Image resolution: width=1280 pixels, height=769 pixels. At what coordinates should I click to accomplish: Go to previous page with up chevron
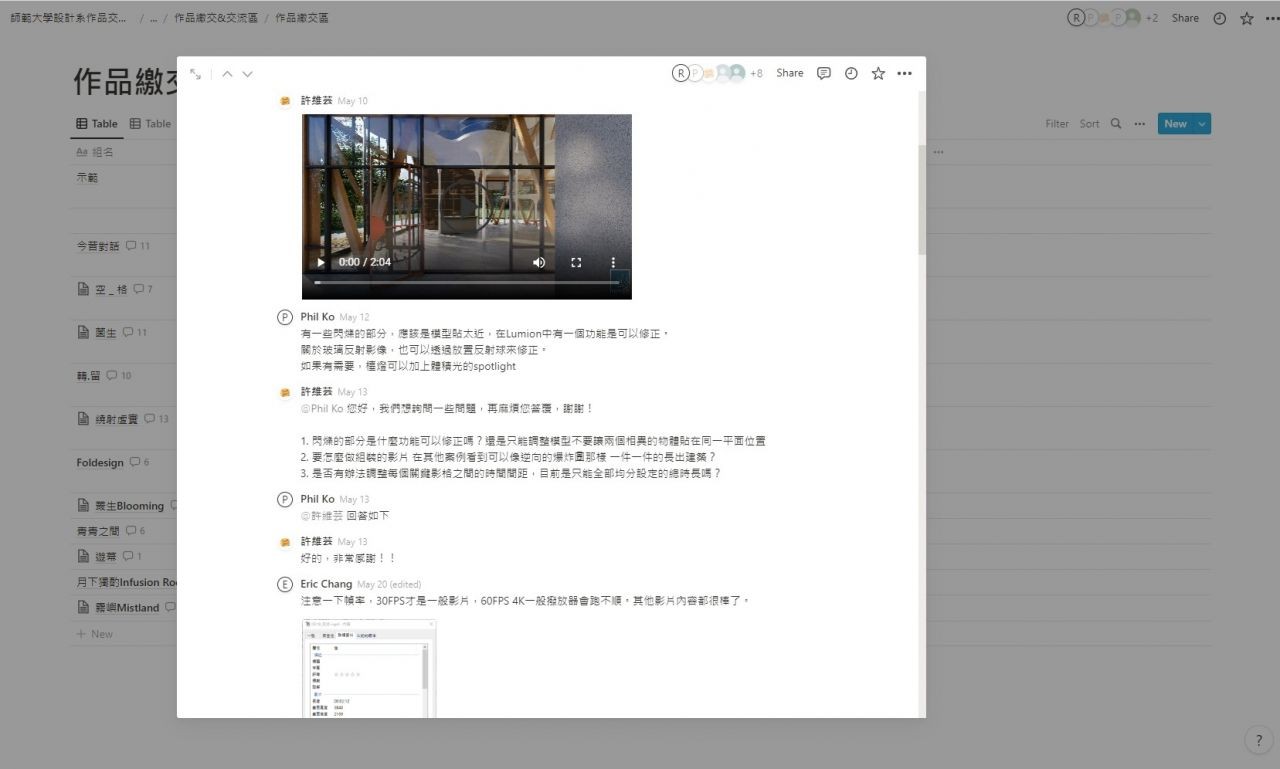(x=227, y=74)
